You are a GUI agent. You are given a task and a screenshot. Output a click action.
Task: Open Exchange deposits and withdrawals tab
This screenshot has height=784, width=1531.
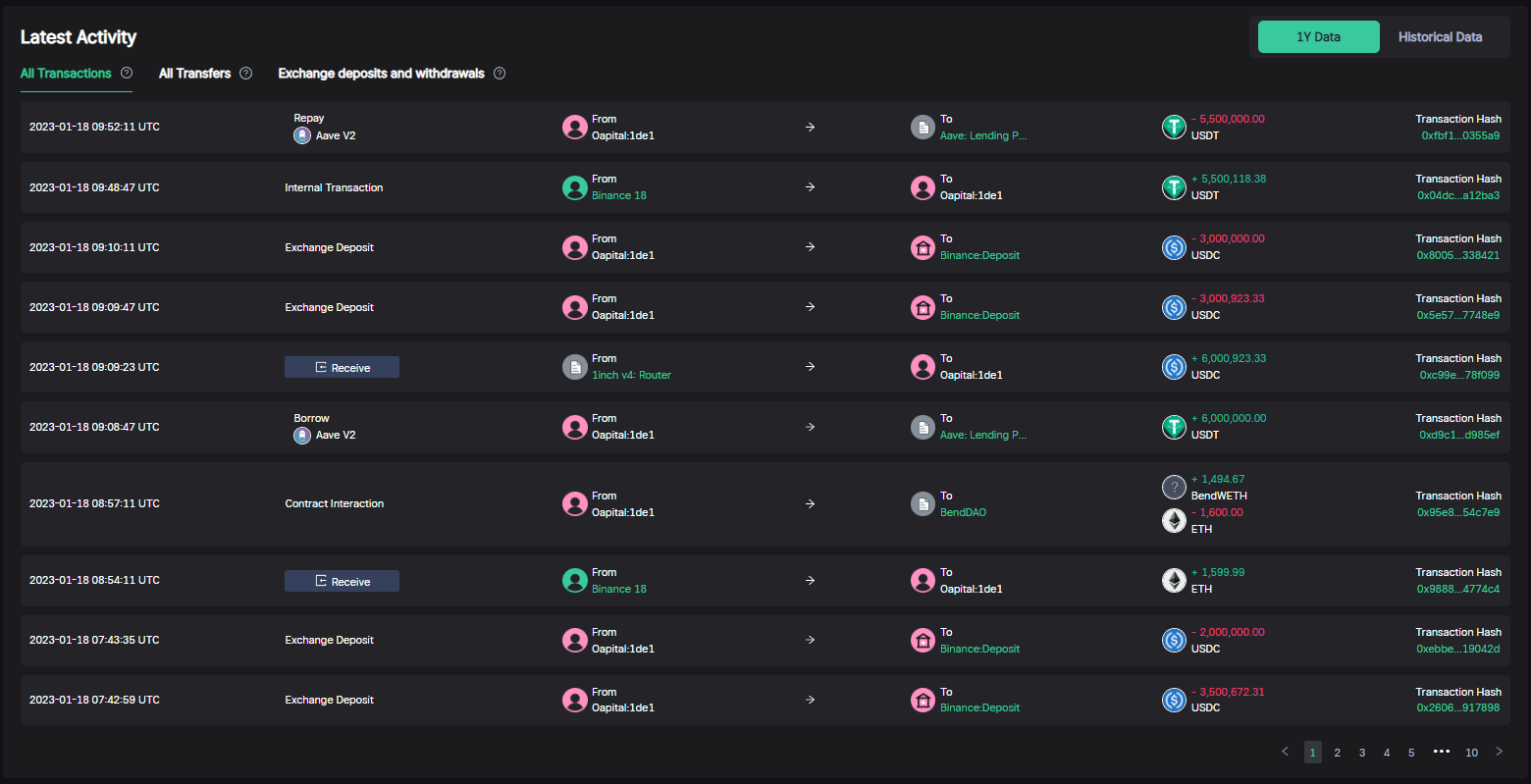pos(381,73)
